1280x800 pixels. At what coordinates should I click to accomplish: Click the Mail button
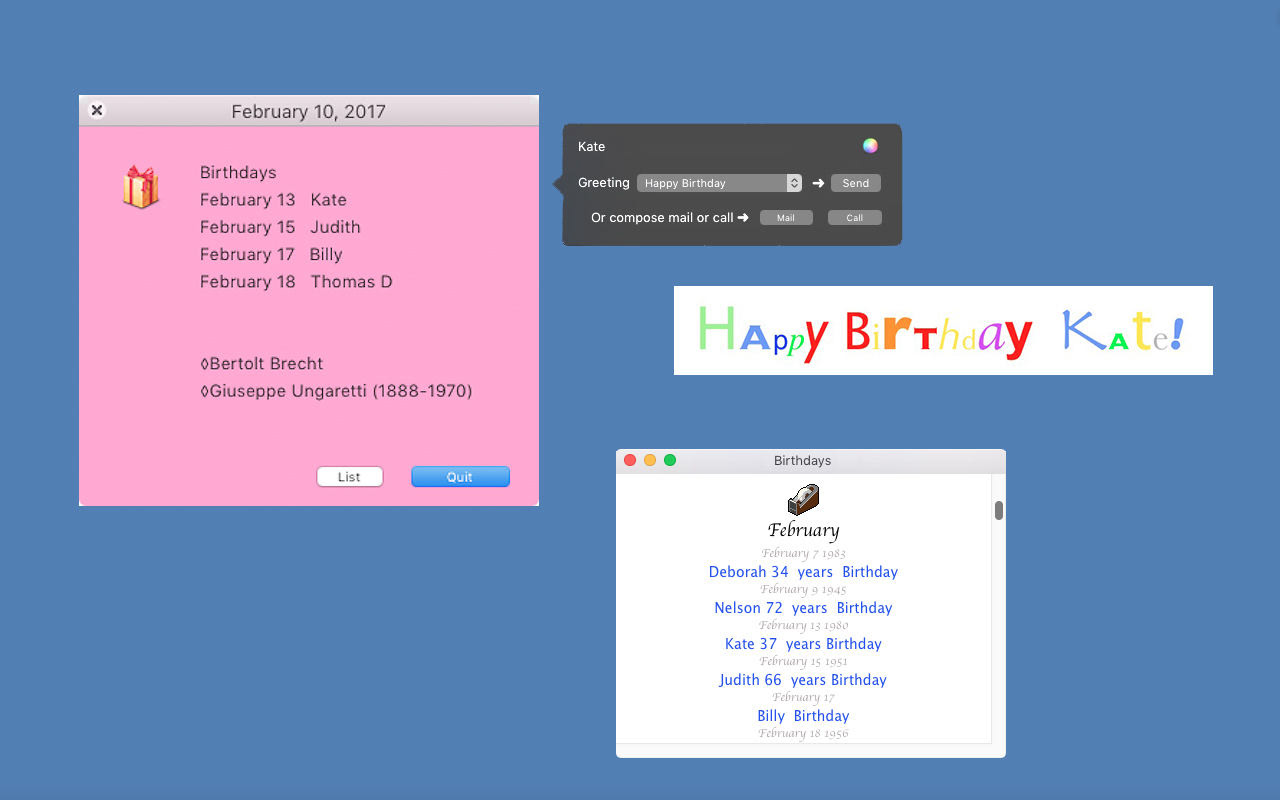pos(786,218)
